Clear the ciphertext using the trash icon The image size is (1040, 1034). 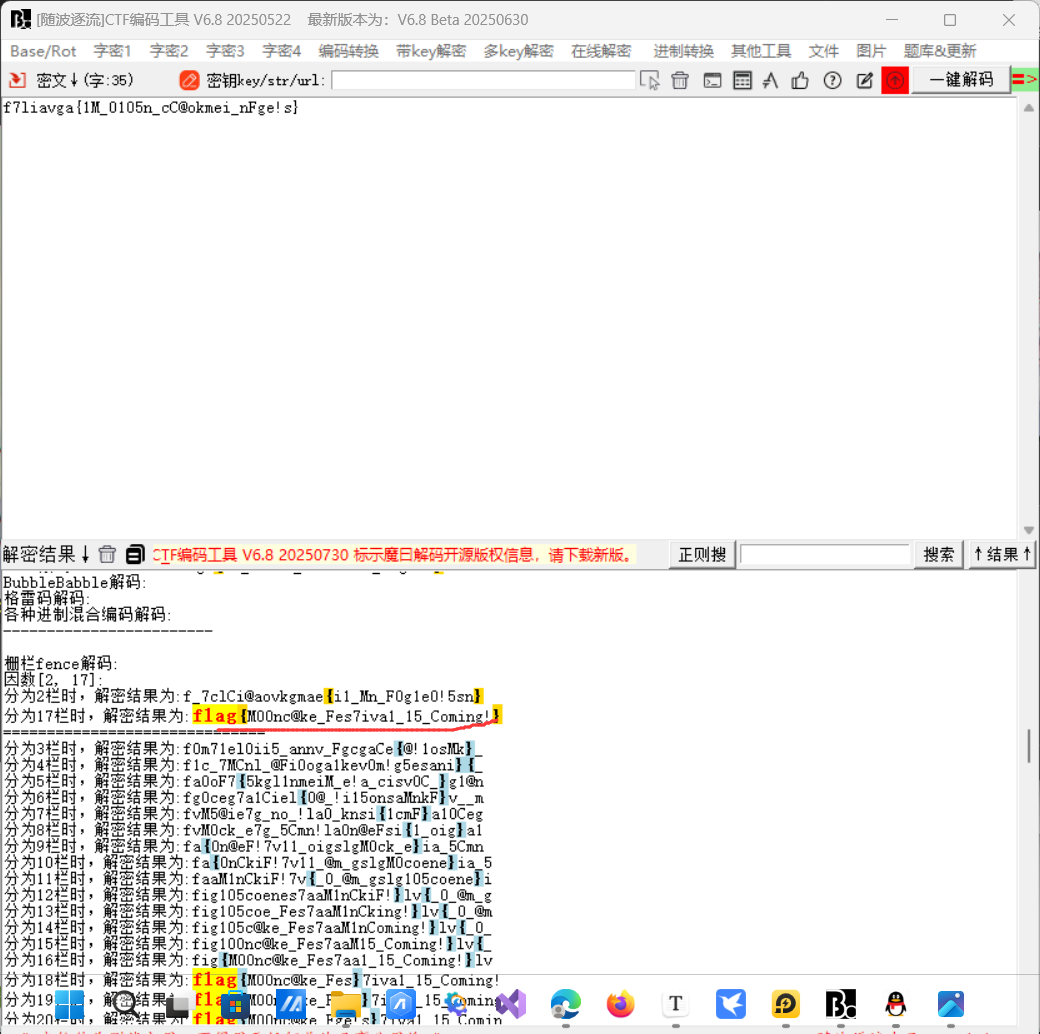(x=680, y=80)
